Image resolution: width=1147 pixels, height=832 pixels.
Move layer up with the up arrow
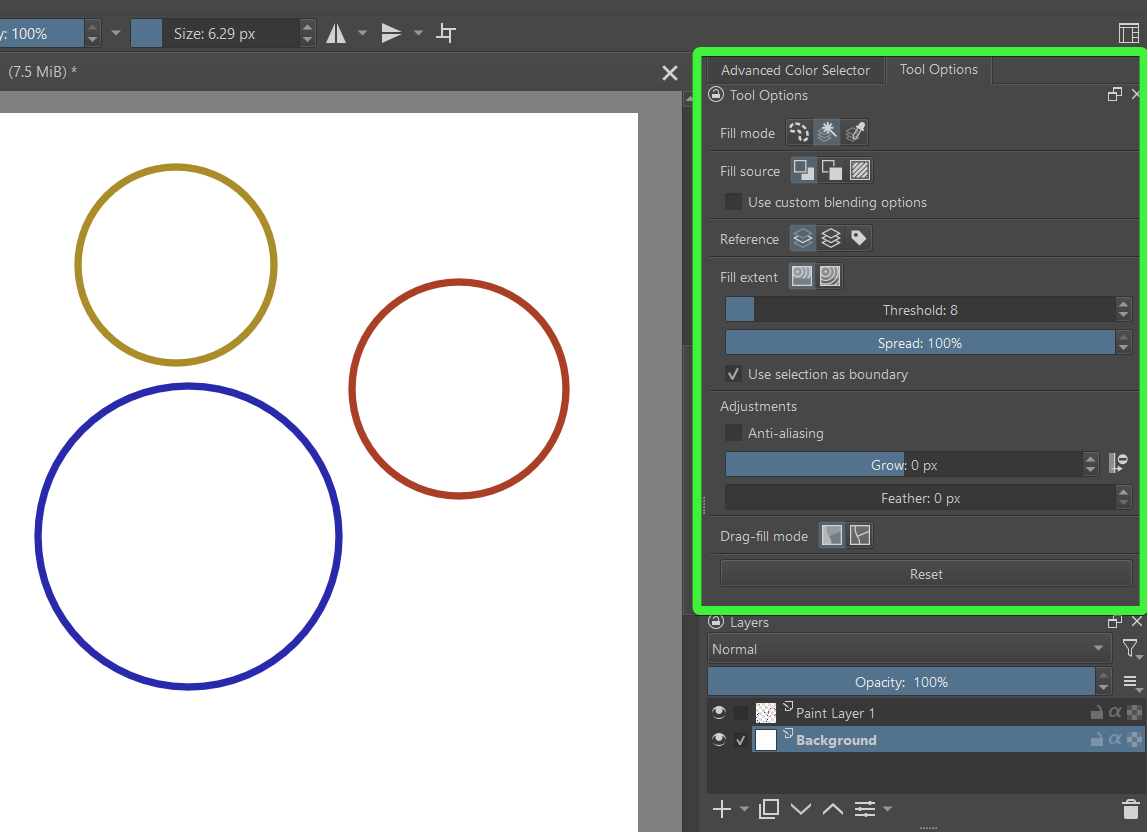click(x=832, y=808)
